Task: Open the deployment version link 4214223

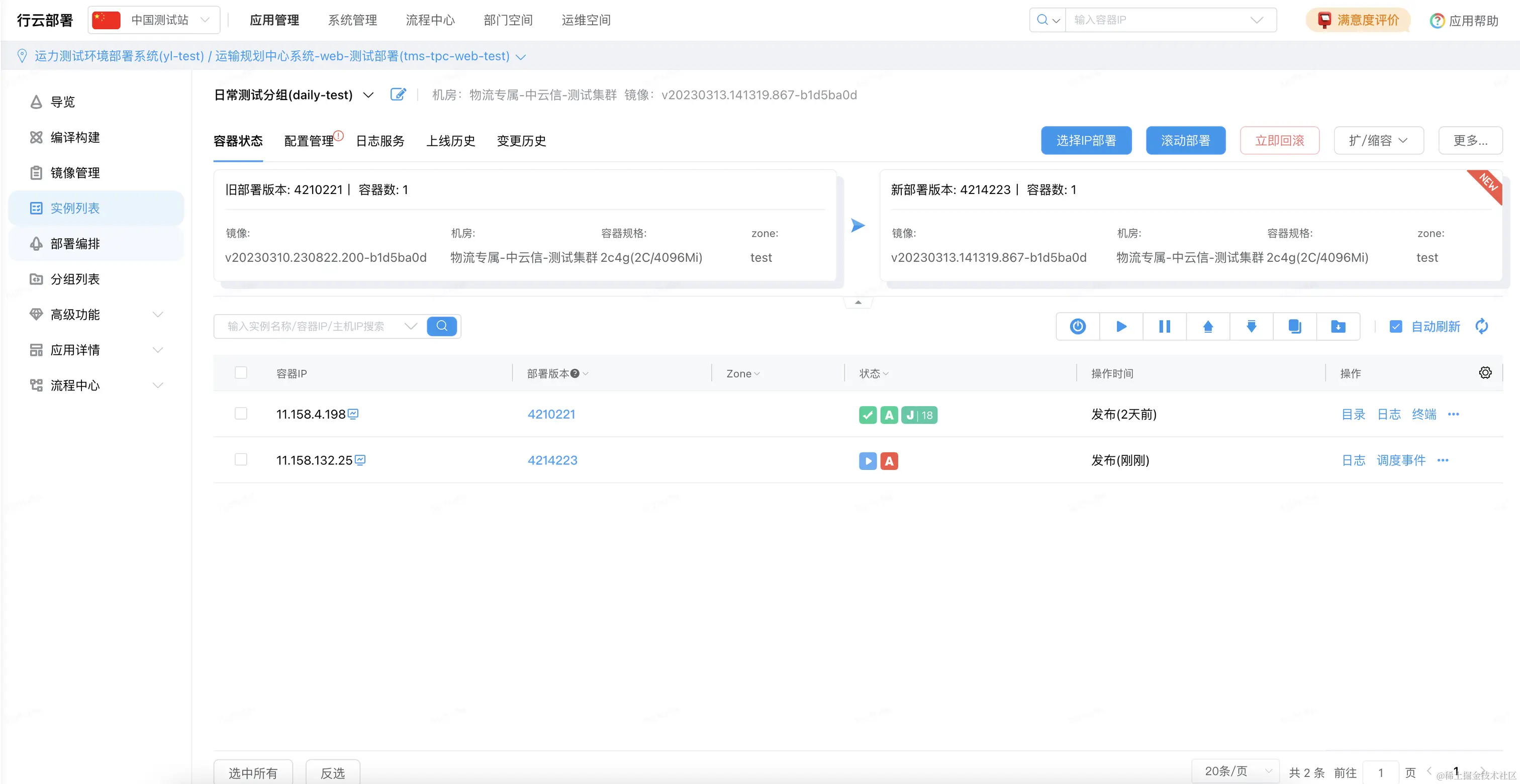Action: pyautogui.click(x=552, y=460)
